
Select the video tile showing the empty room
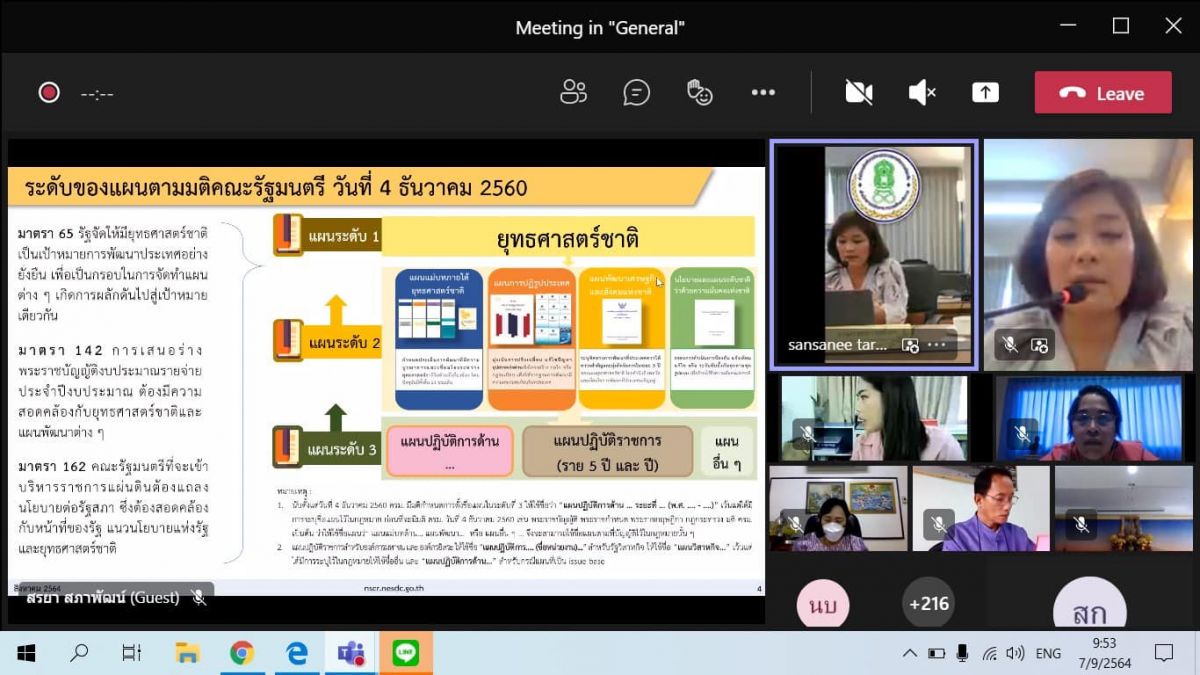(x=1123, y=508)
